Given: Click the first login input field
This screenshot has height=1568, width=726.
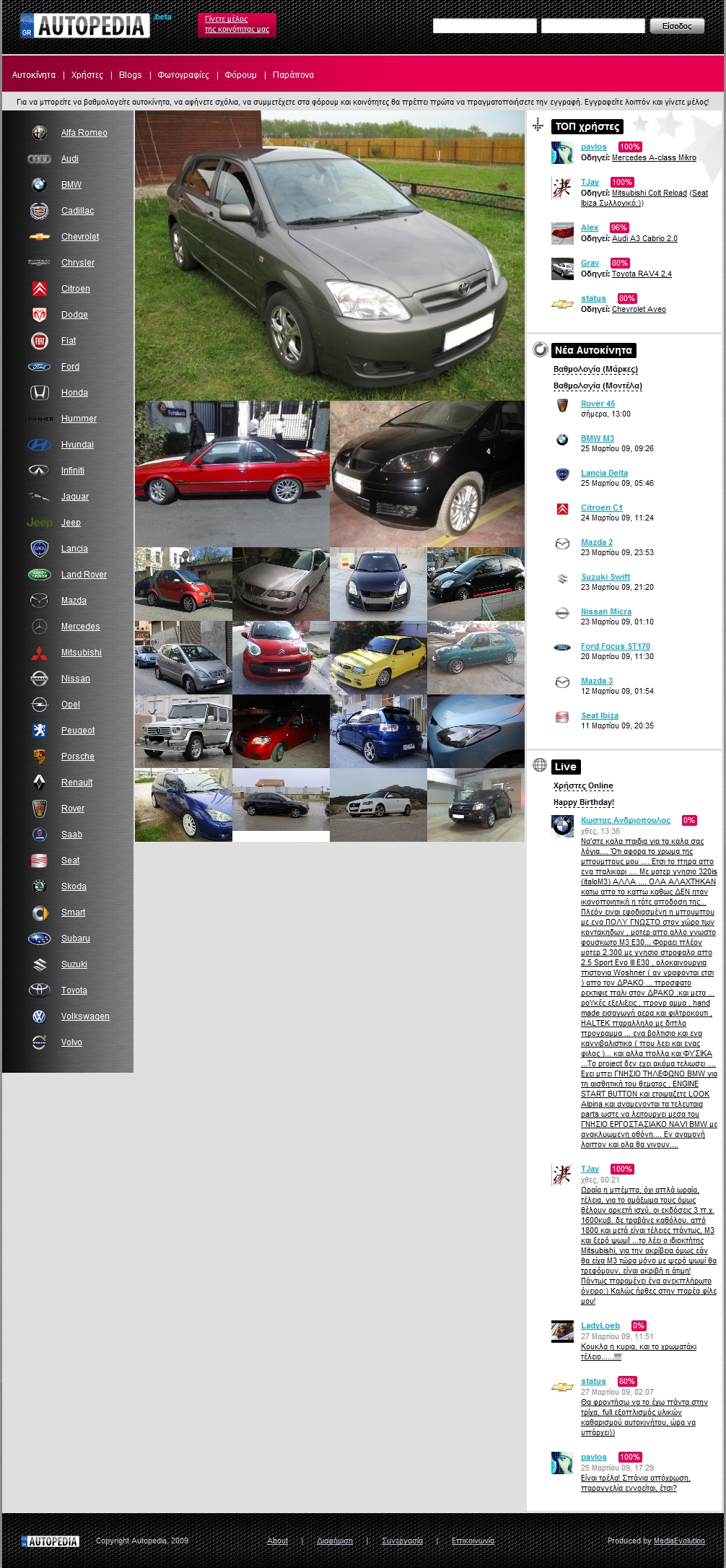Looking at the screenshot, I should pyautogui.click(x=484, y=26).
